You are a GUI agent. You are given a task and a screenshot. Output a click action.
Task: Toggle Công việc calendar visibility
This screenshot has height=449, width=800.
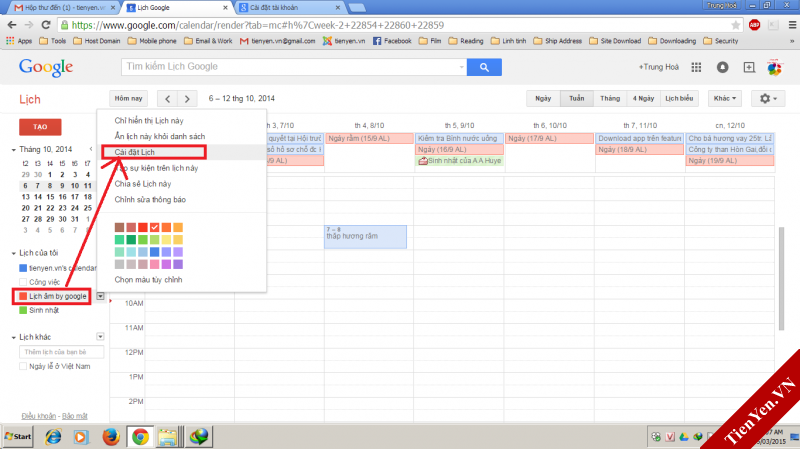coord(23,282)
